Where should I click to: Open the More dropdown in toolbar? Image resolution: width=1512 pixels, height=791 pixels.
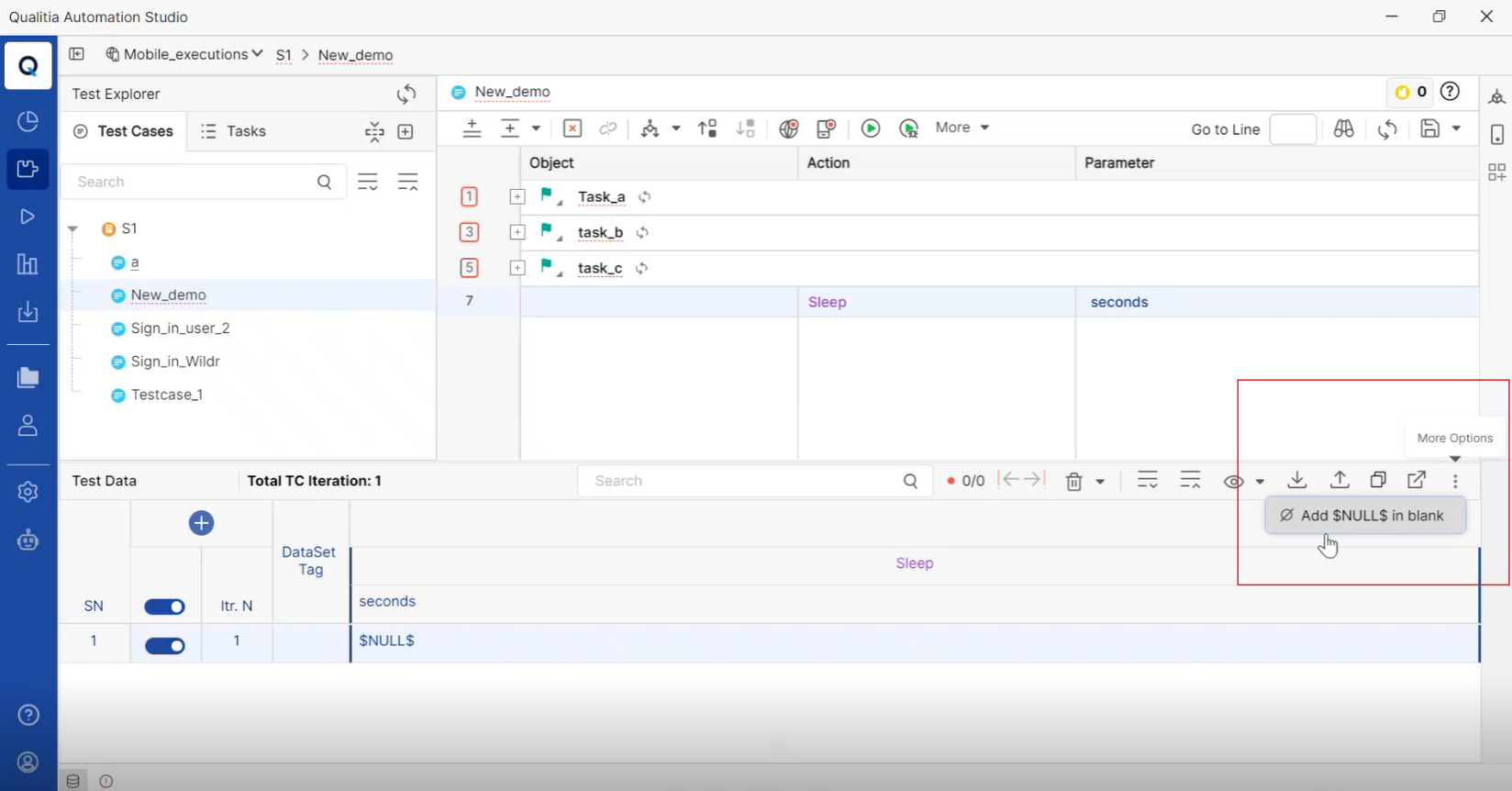962,128
